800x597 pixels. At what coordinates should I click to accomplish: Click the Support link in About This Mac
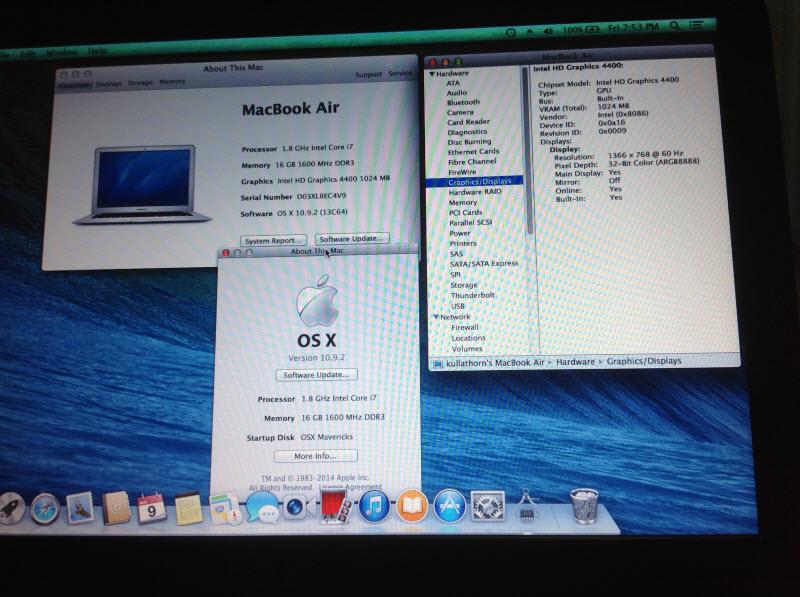[x=368, y=74]
